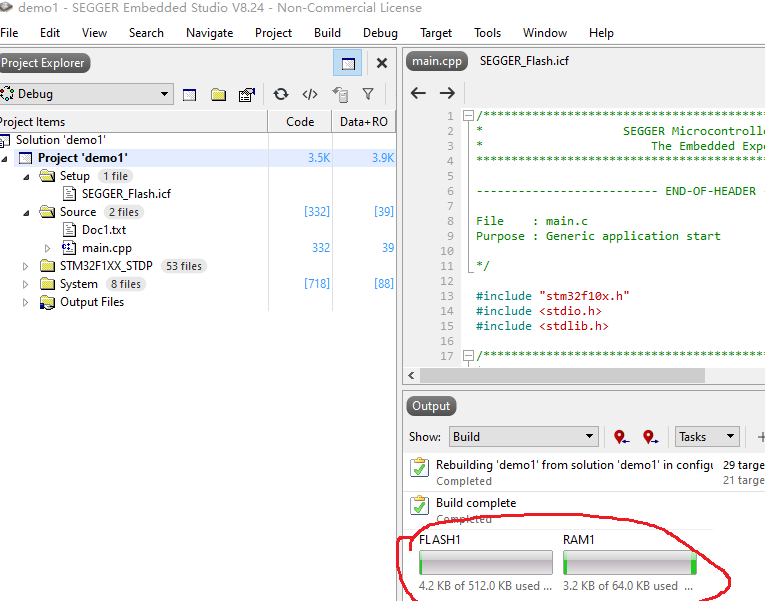Image resolution: width=765 pixels, height=601 pixels.
Task: Switch to the SEGGER_Flash.icf editor tab
Action: pyautogui.click(x=524, y=61)
